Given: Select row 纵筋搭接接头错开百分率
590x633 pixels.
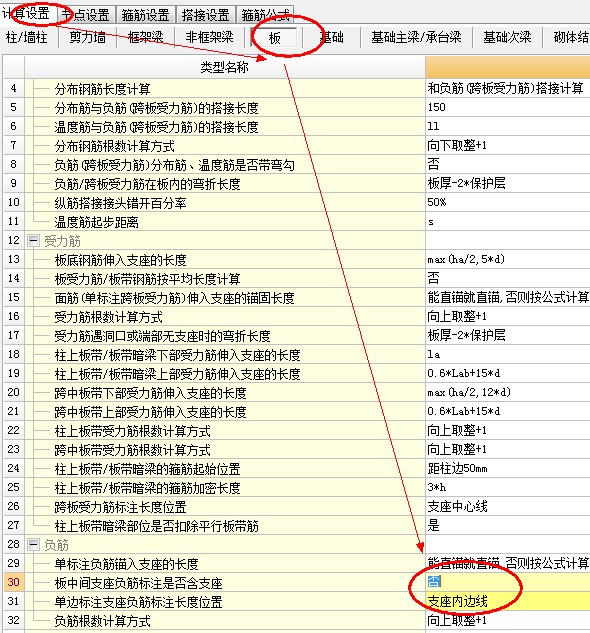Looking at the screenshot, I should [225, 203].
